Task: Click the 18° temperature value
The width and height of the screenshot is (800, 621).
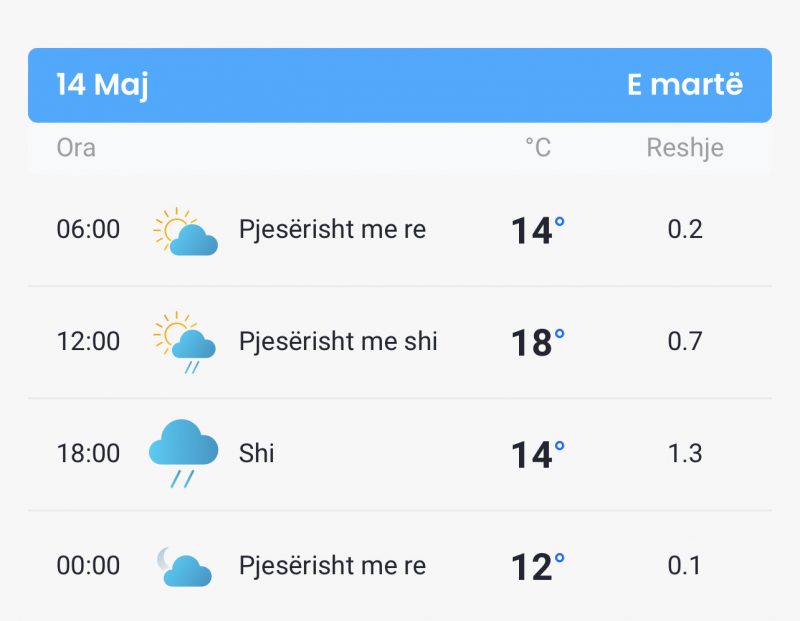Action: 538,342
